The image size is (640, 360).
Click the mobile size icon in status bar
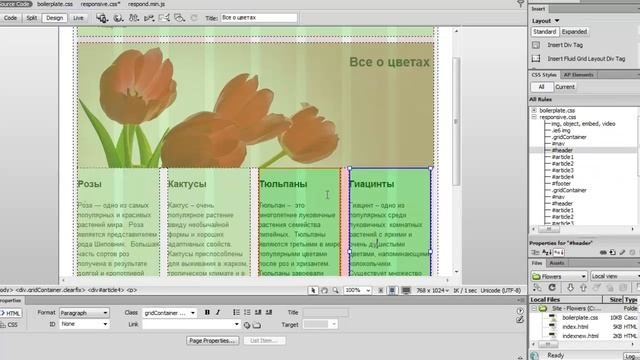point(380,290)
